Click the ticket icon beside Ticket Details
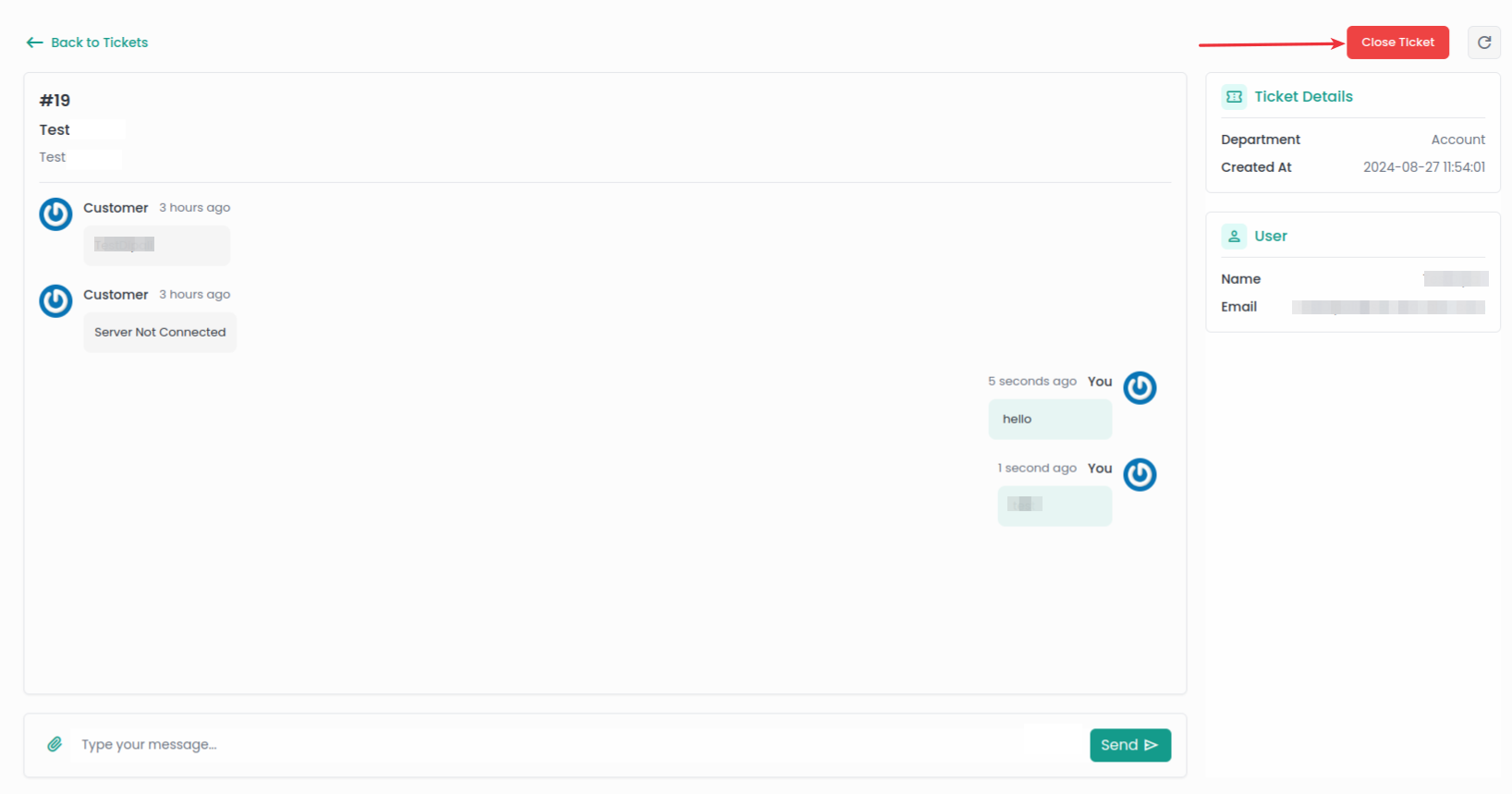Image resolution: width=1512 pixels, height=794 pixels. coord(1234,97)
